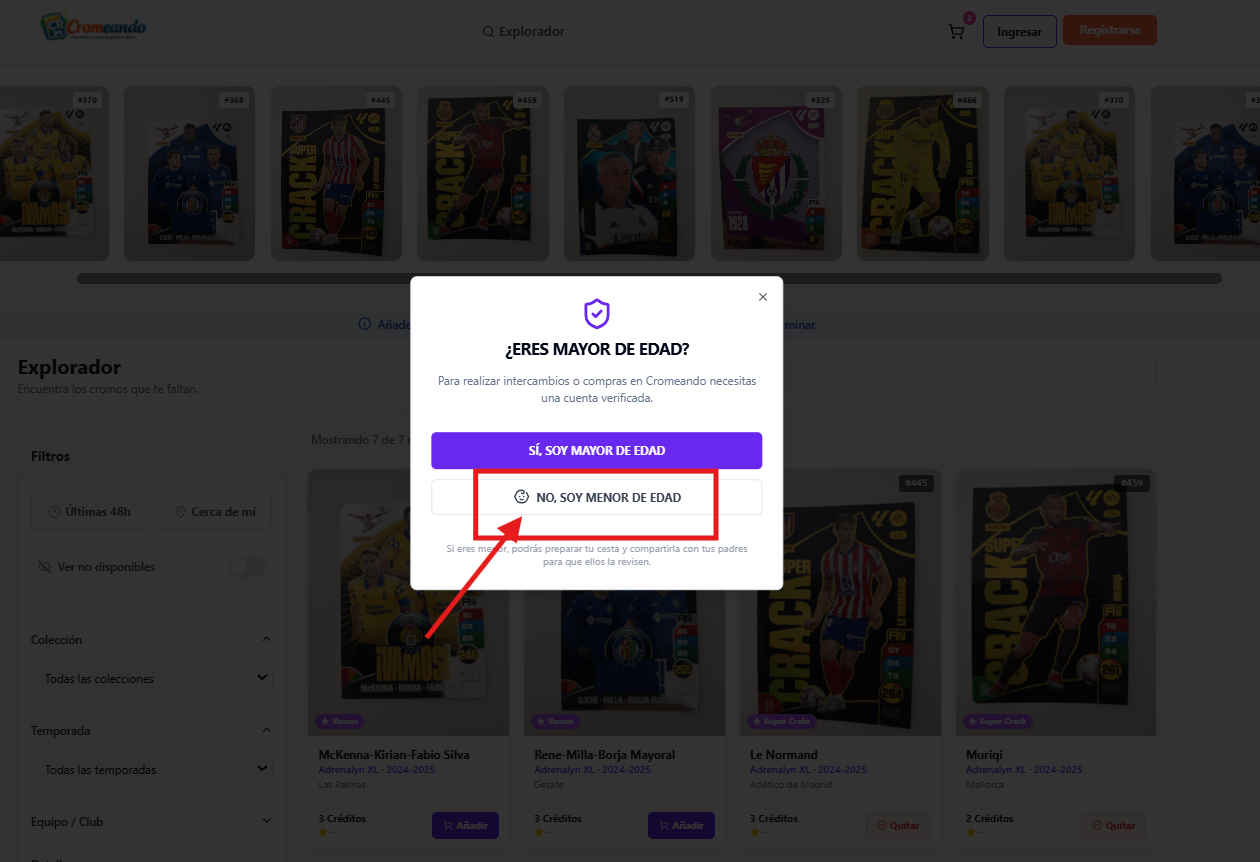The width and height of the screenshot is (1260, 862).
Task: Click the Cromeando logo
Action: pos(93,27)
